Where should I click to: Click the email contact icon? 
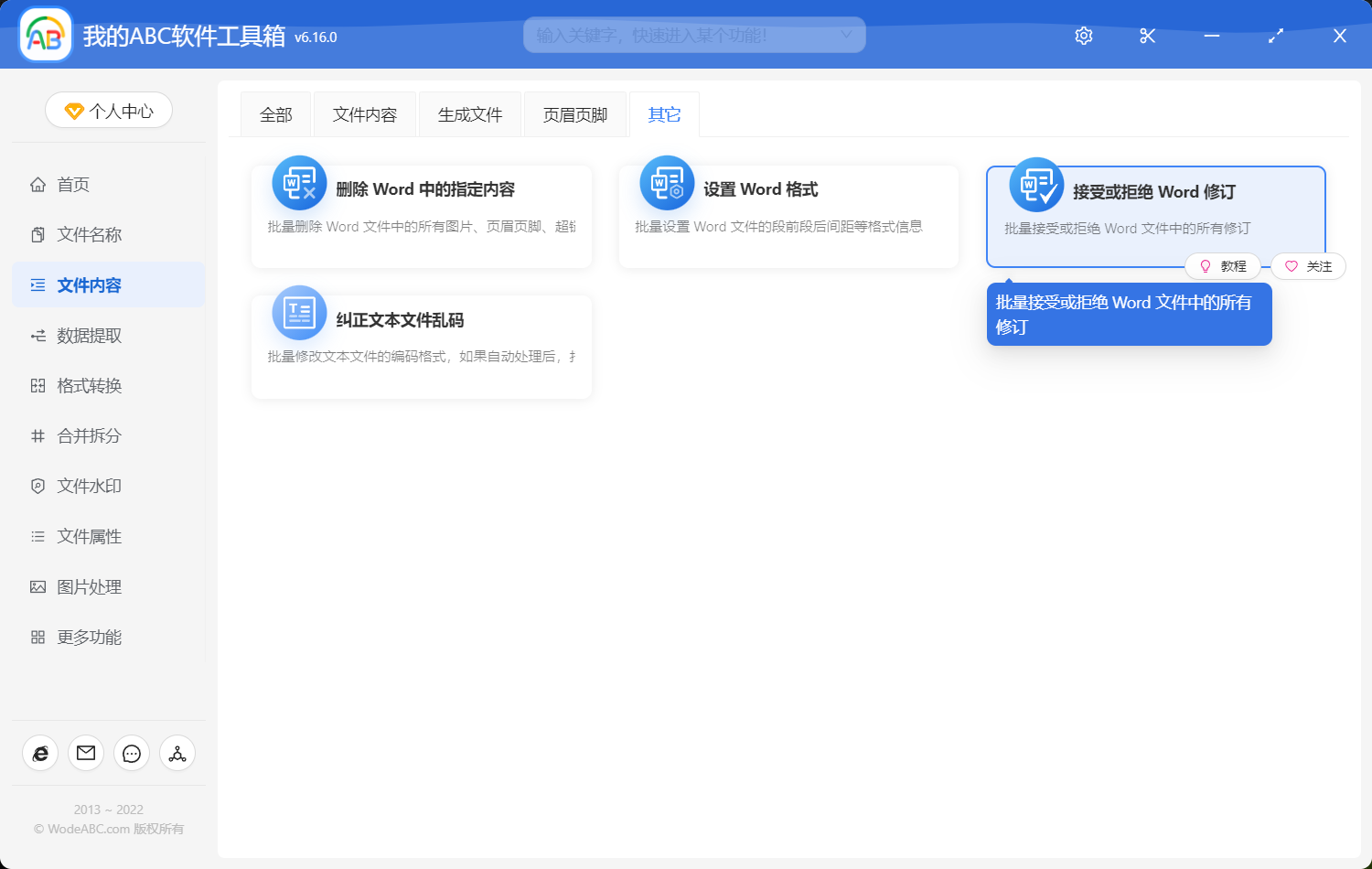pos(85,753)
